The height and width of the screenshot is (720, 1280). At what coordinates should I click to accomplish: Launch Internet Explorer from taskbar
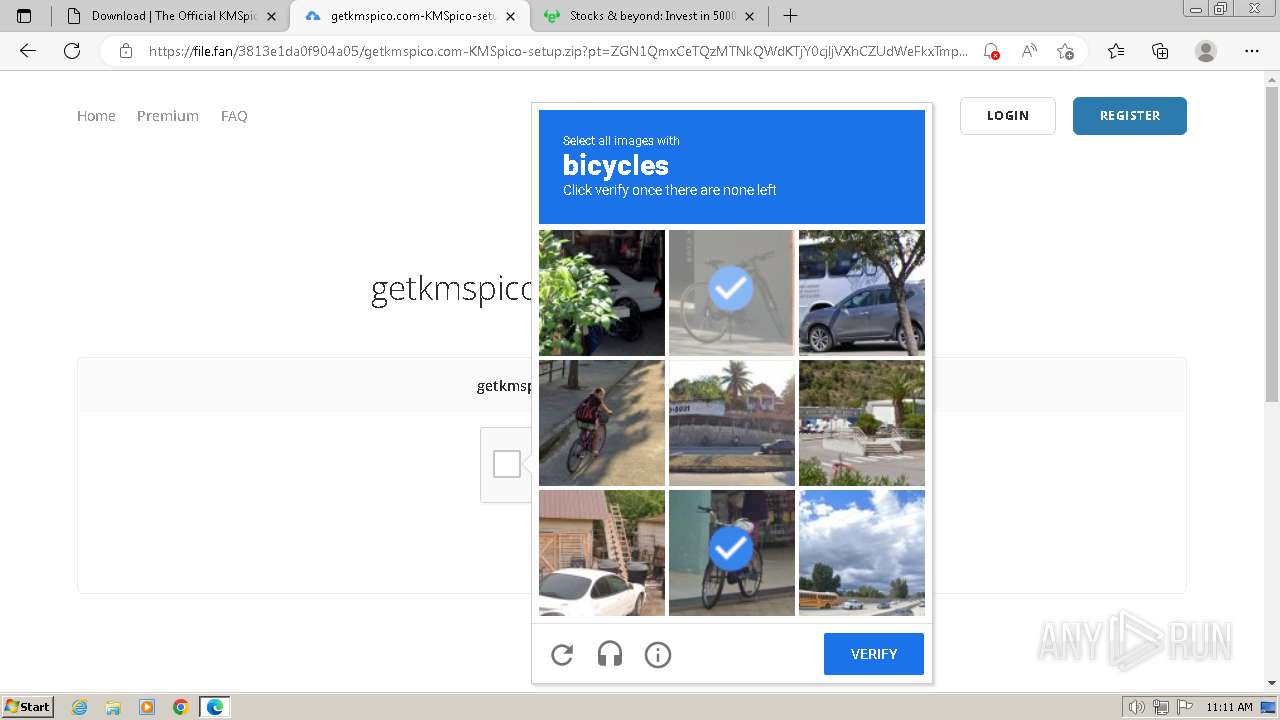point(79,707)
